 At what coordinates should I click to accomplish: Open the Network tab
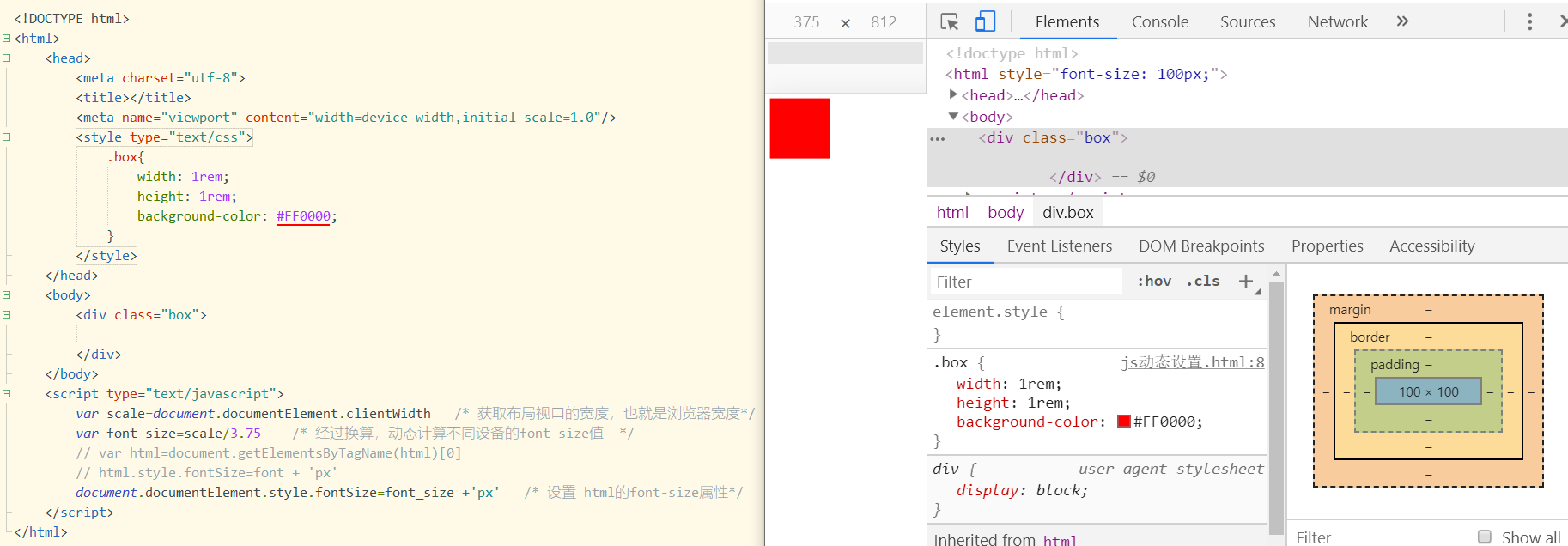click(1338, 21)
